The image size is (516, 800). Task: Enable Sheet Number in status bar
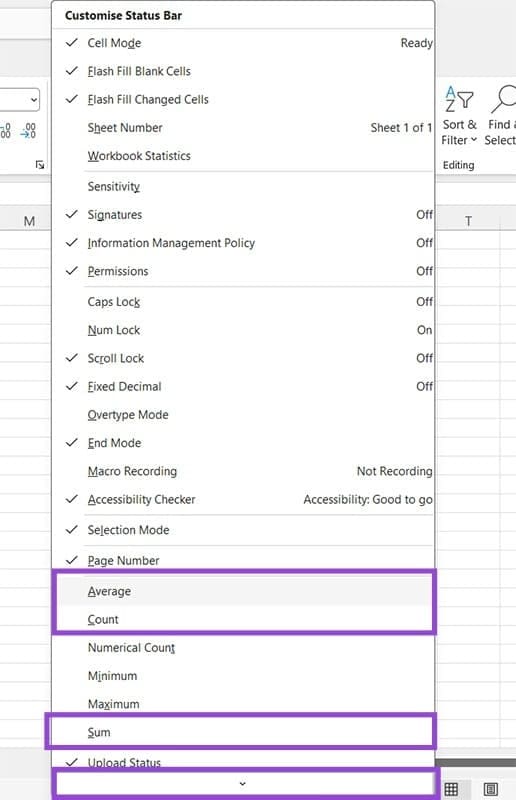243,128
